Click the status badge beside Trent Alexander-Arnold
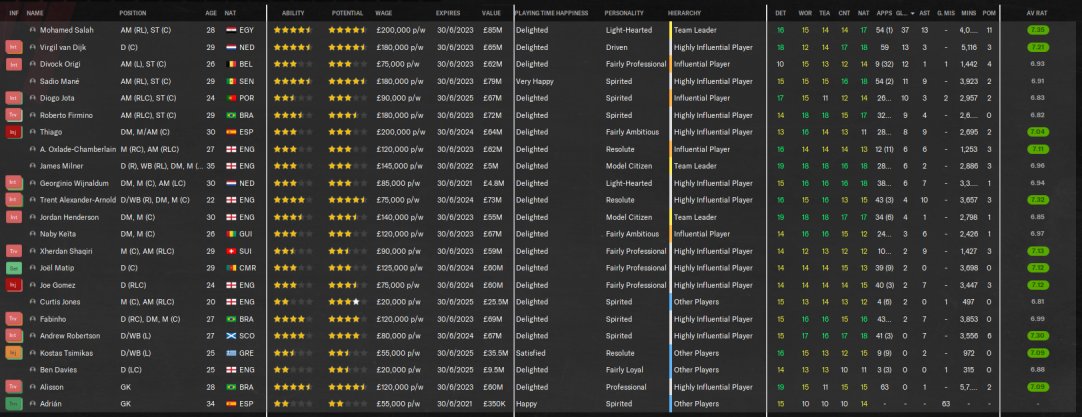 (x=14, y=200)
